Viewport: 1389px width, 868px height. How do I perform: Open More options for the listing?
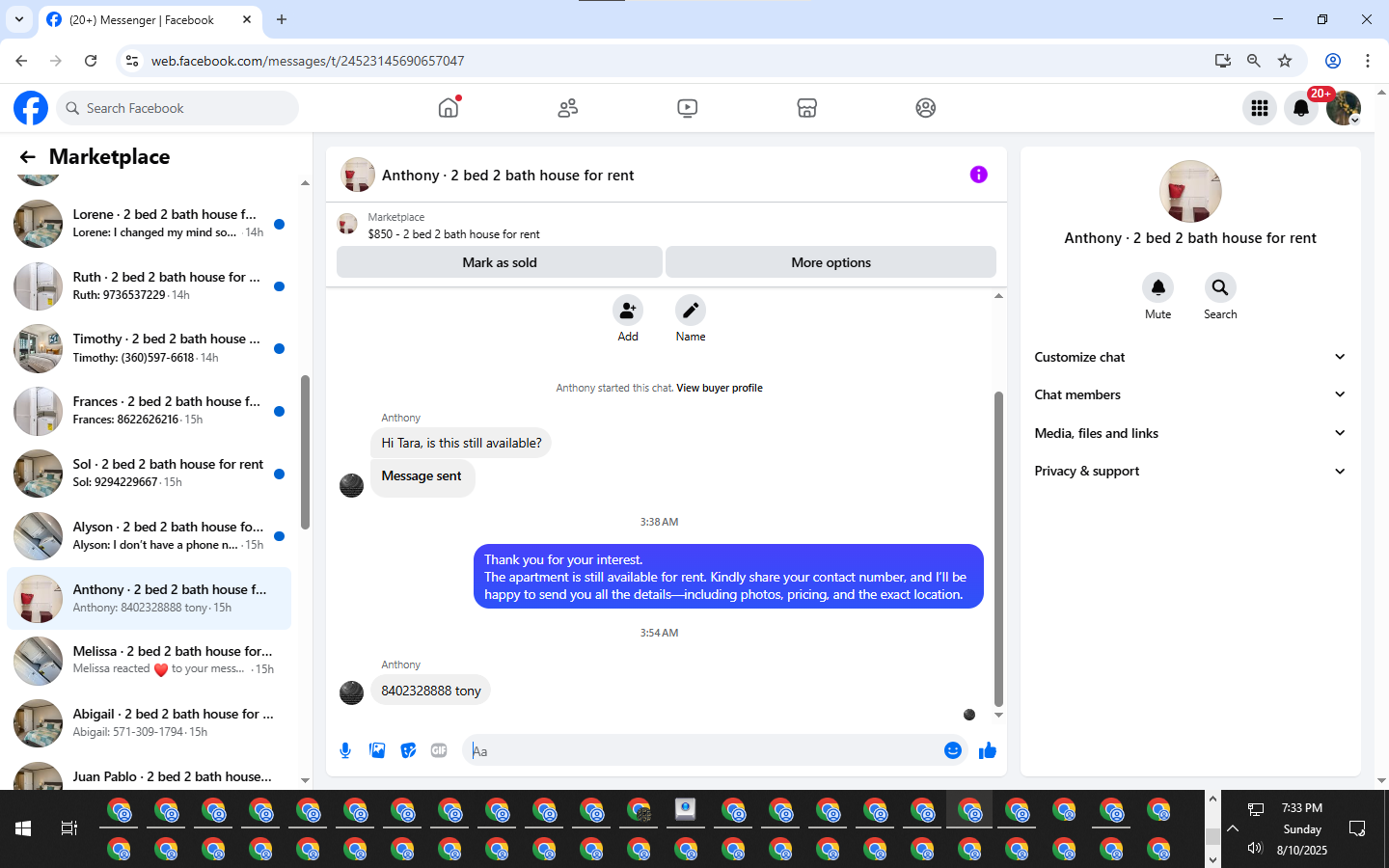click(x=831, y=262)
